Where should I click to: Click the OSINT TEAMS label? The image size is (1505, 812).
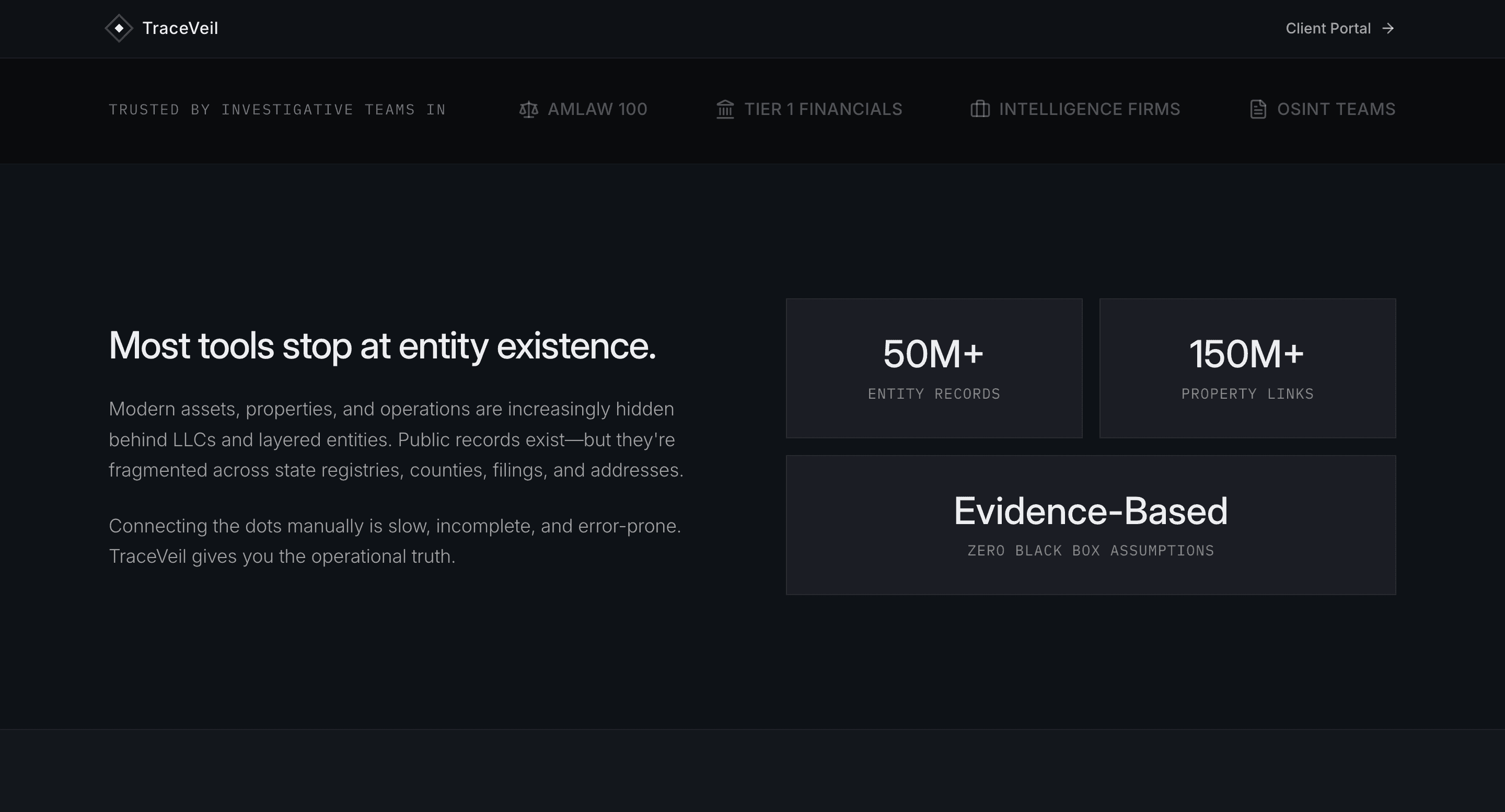tap(1336, 109)
